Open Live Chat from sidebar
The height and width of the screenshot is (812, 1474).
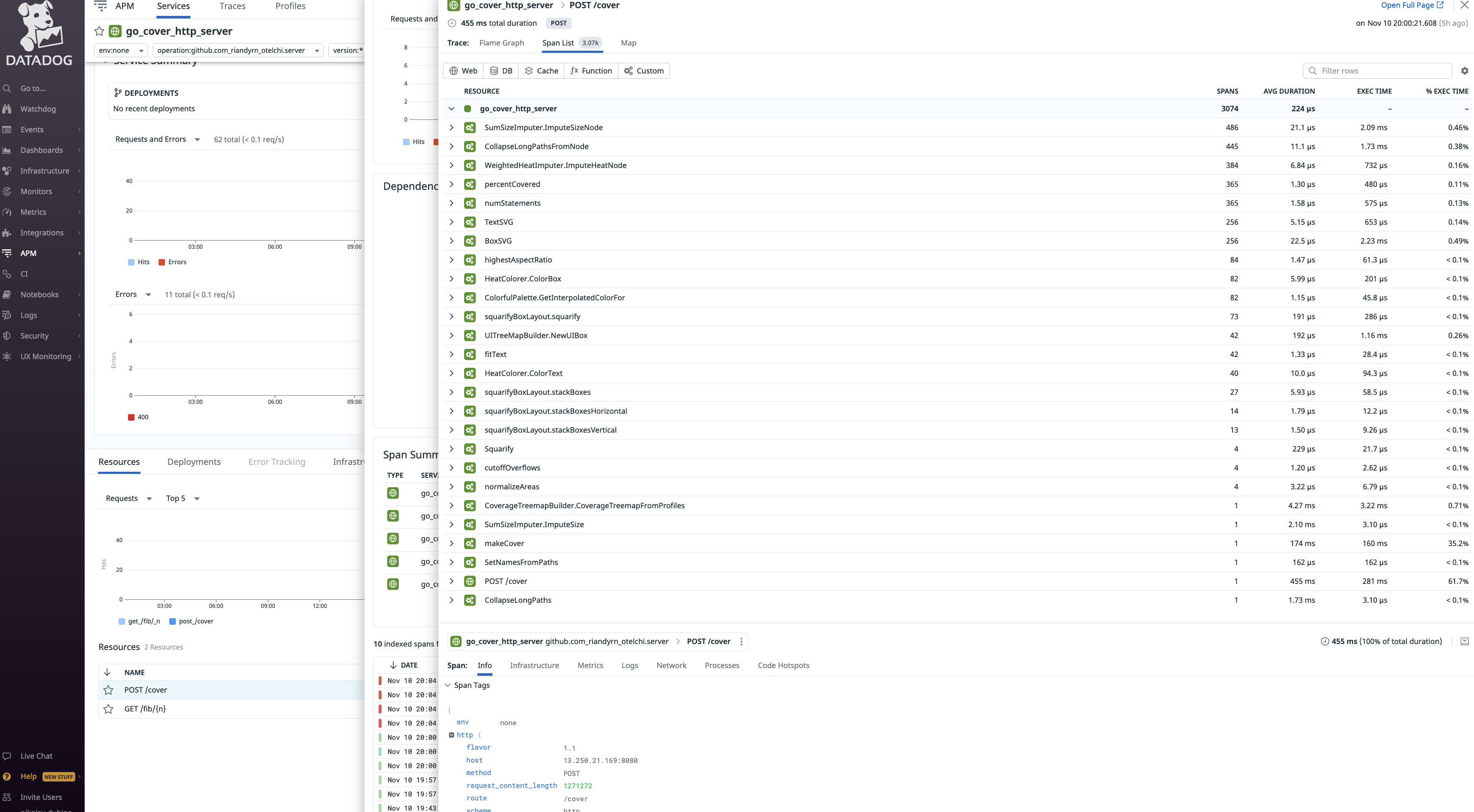tap(36, 756)
